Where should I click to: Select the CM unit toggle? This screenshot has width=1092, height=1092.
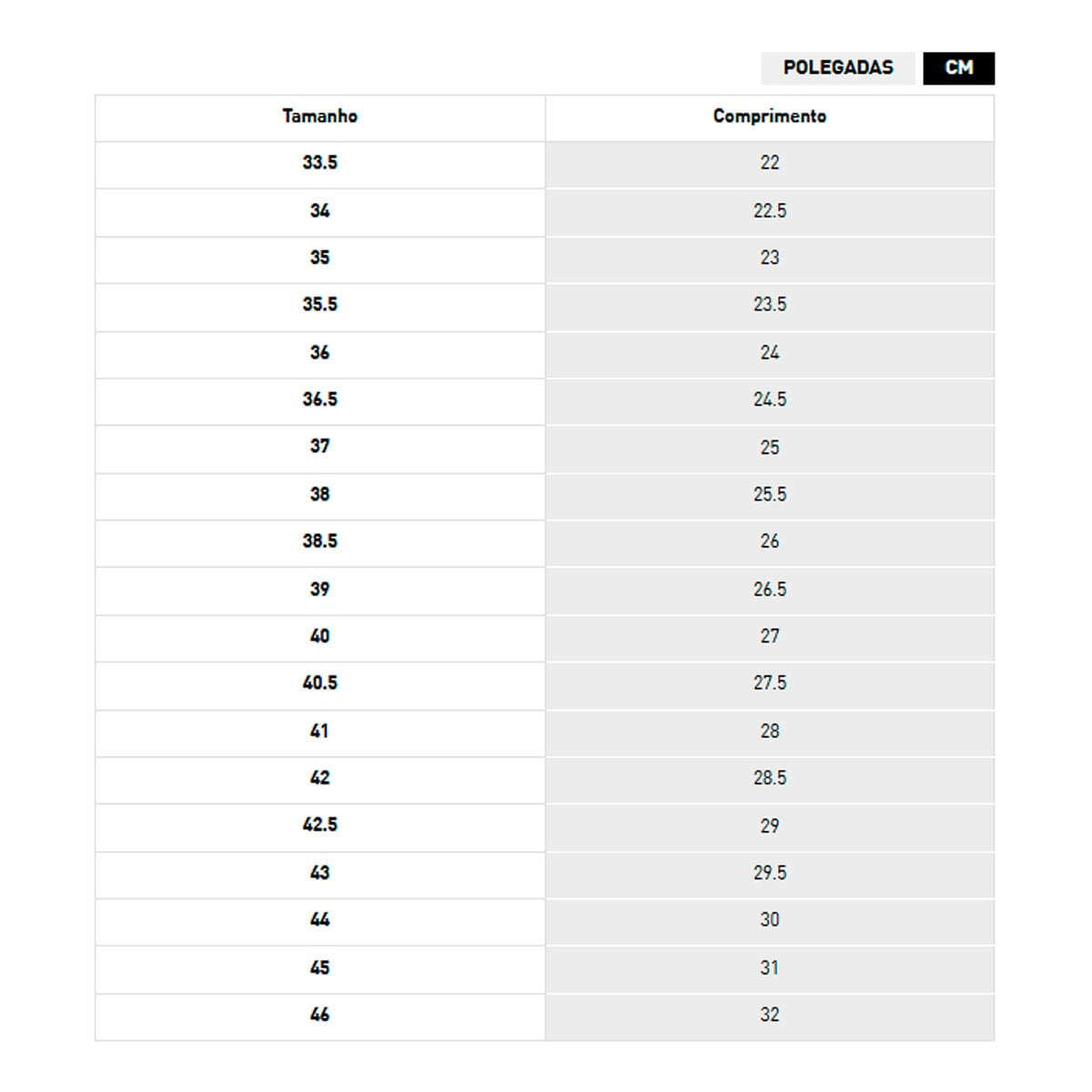[958, 68]
